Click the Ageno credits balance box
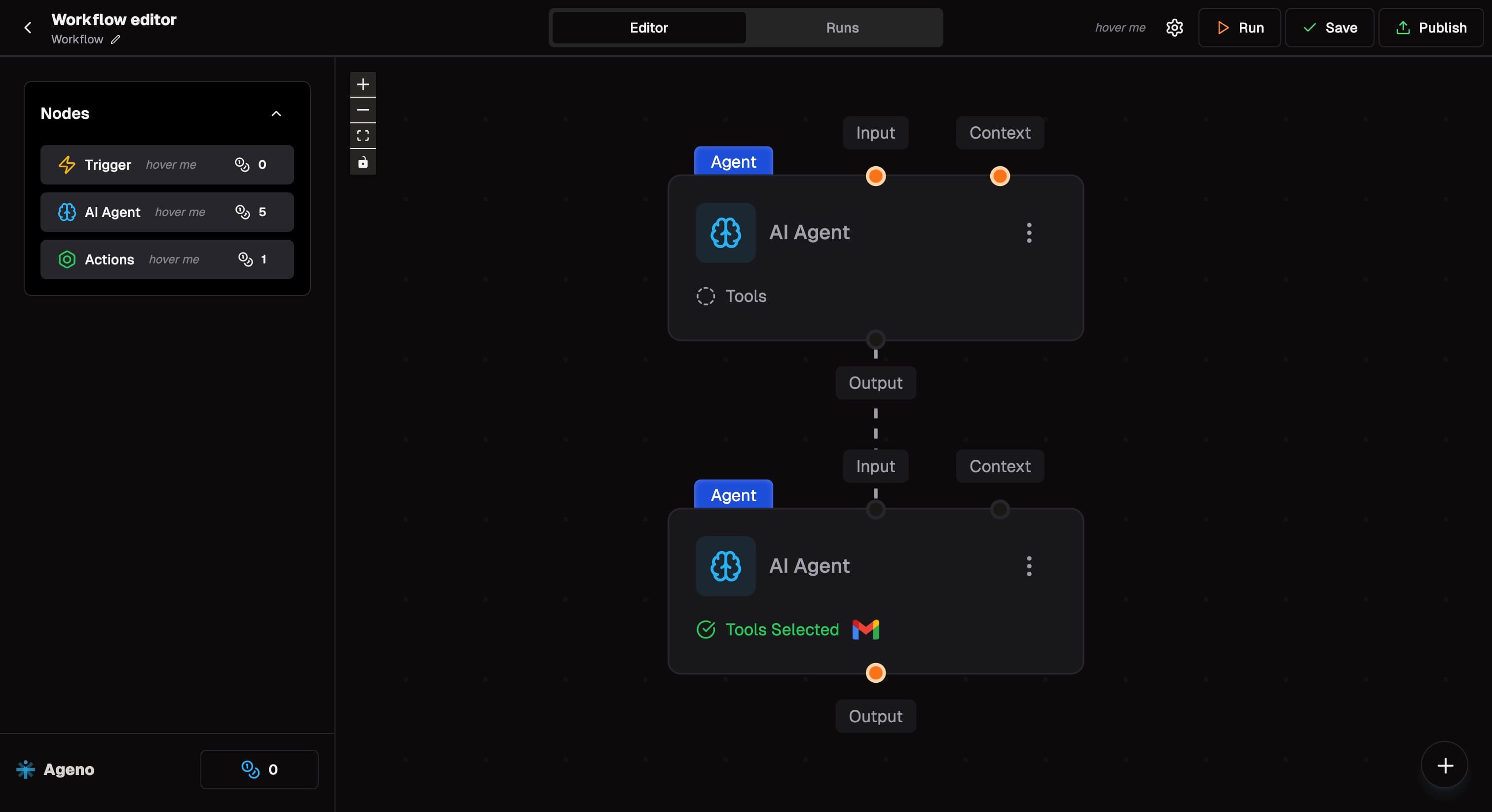This screenshot has width=1492, height=812. pos(259,769)
